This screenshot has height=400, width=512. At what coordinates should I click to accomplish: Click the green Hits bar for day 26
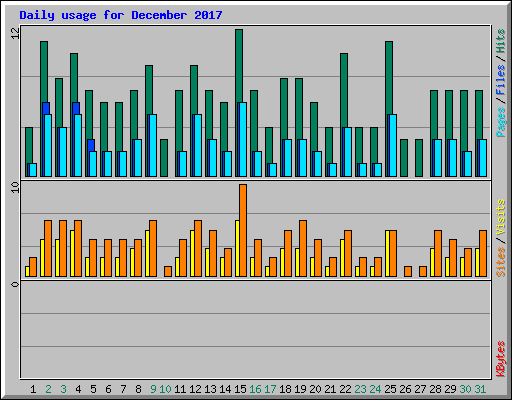[404, 158]
